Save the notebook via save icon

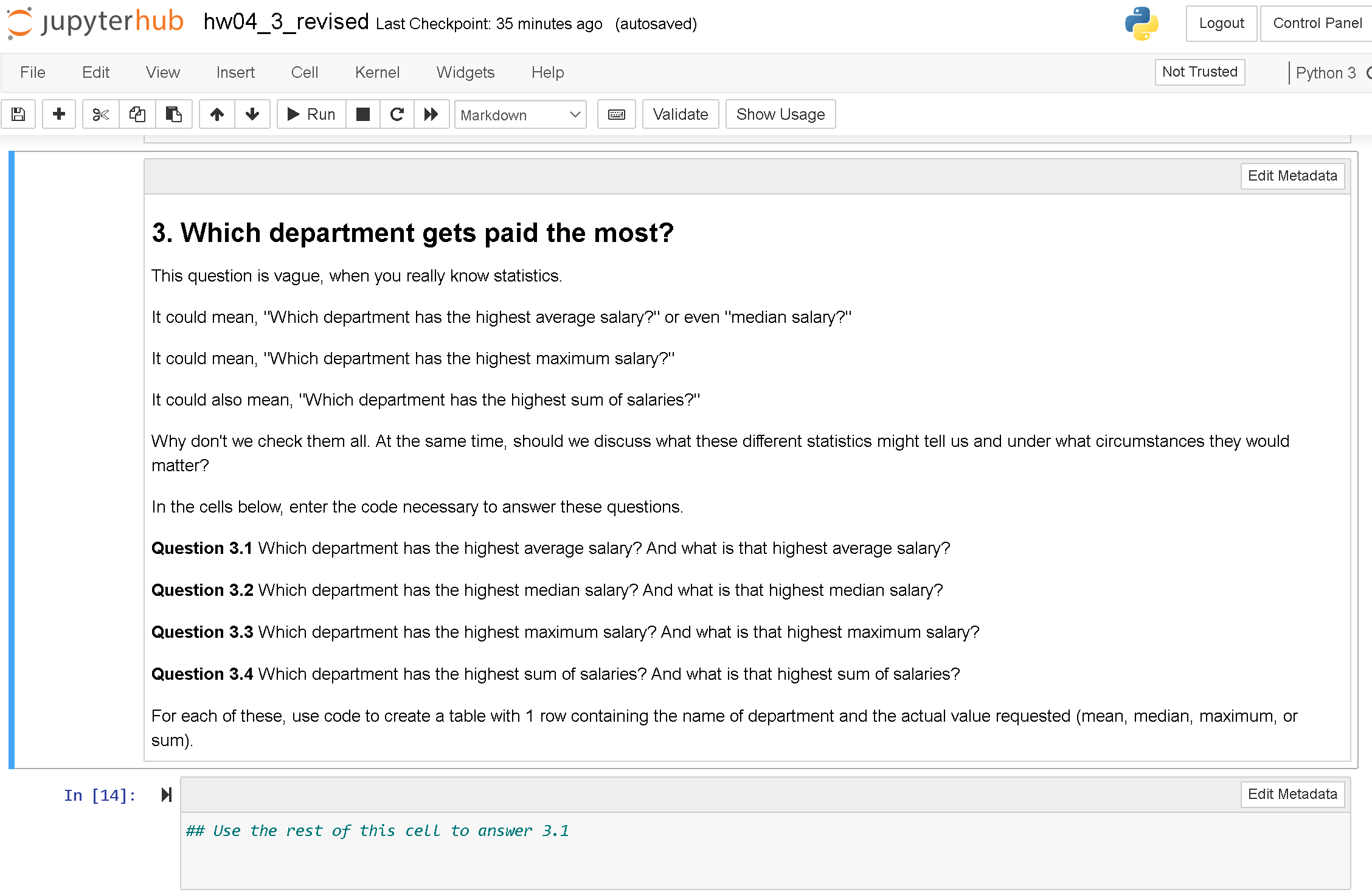pos(18,114)
